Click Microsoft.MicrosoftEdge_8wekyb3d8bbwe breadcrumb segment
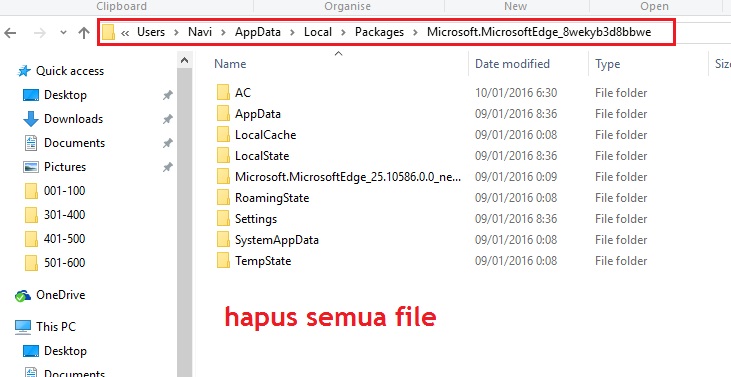 click(539, 32)
